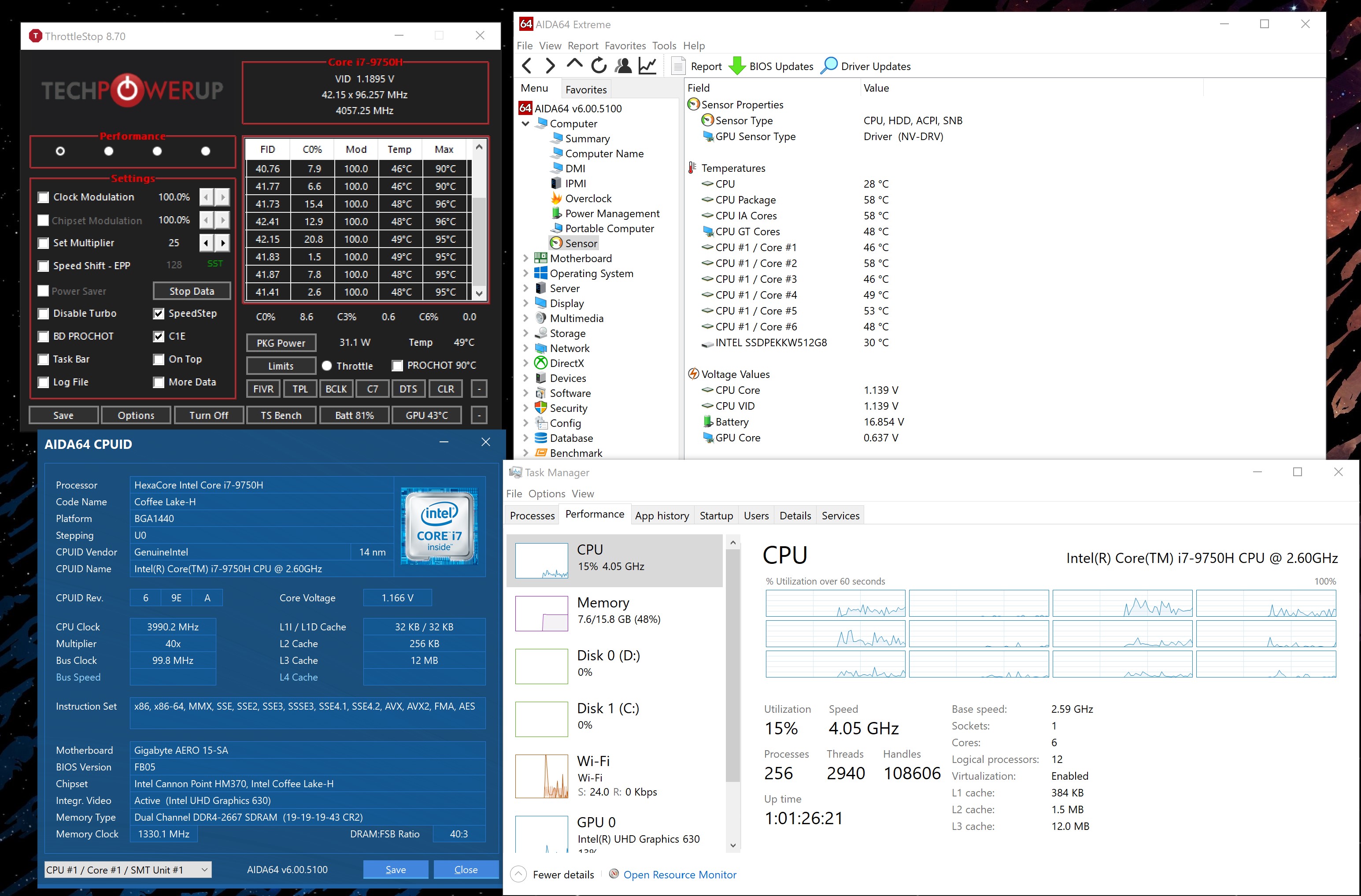Open Resource Monitor link
This screenshot has height=896, width=1361.
[679, 874]
